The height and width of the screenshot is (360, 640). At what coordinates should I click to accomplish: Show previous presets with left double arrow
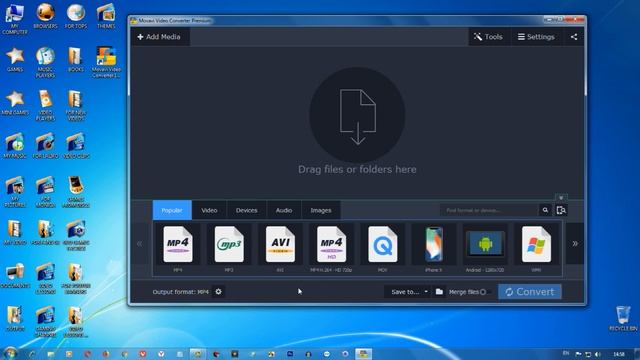point(140,244)
